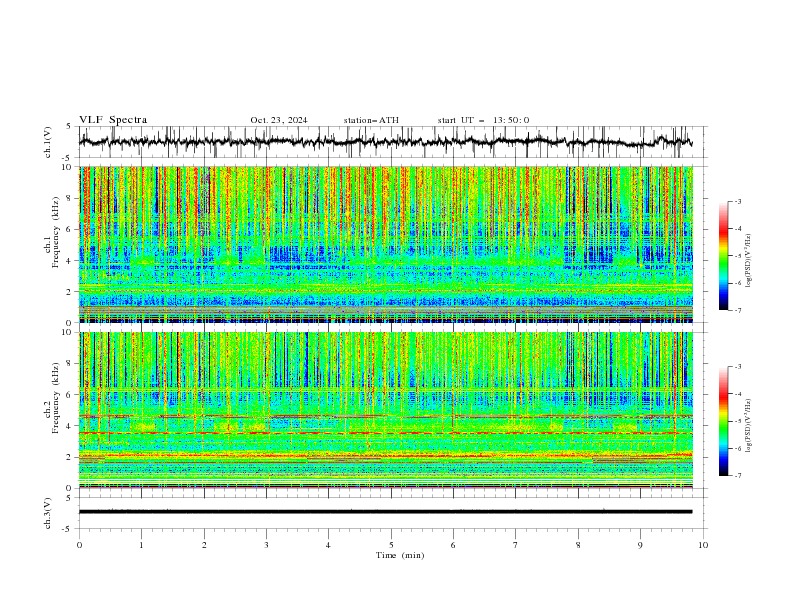Click the ch.1 color bar "log(PSD)(V²/Hz)" label
The height and width of the screenshot is (612, 792).
point(748,261)
